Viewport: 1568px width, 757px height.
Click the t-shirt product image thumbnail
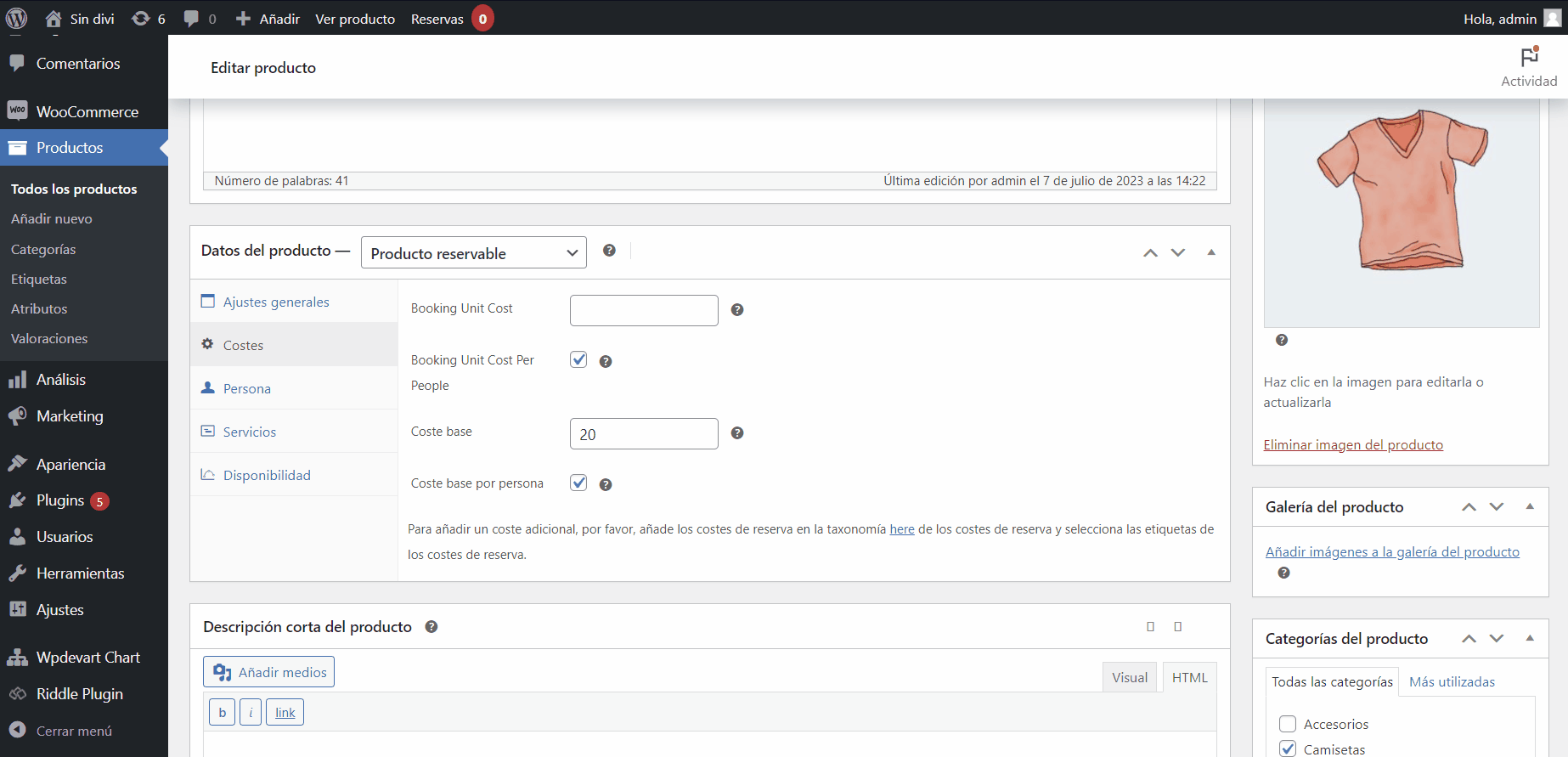1401,191
